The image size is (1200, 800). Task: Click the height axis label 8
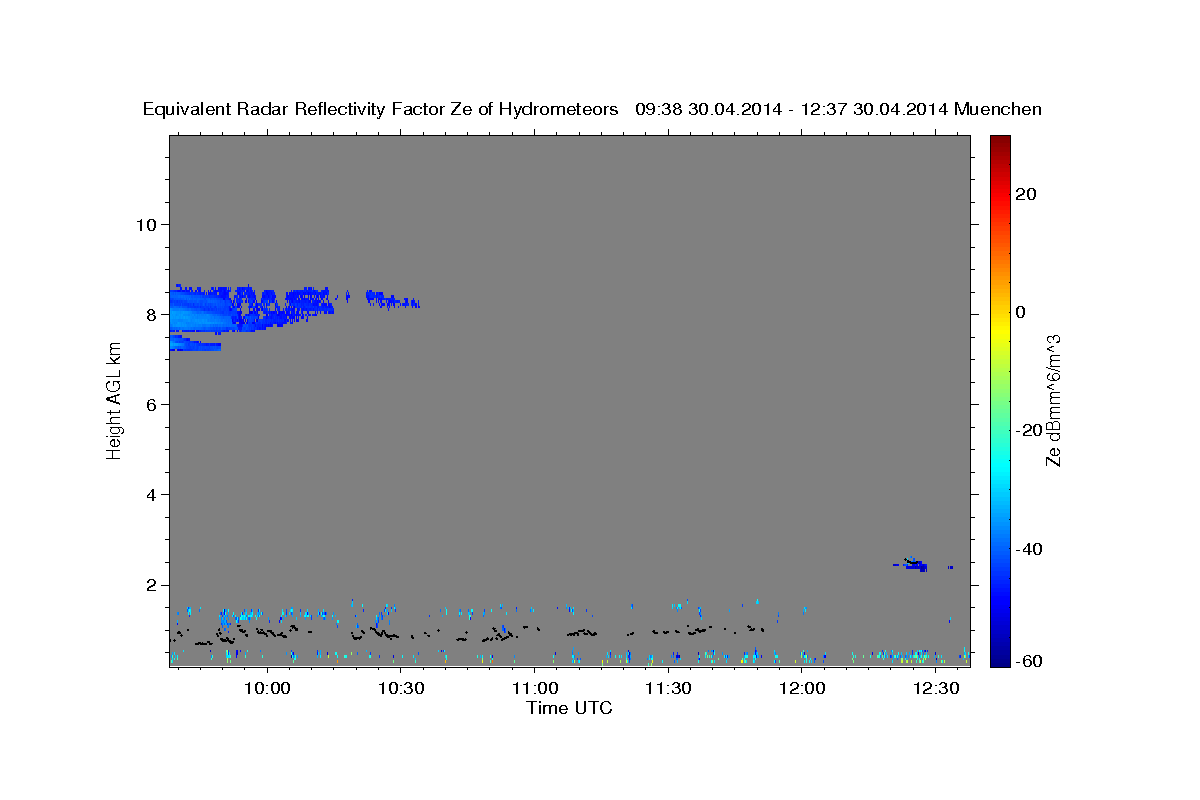tap(150, 314)
